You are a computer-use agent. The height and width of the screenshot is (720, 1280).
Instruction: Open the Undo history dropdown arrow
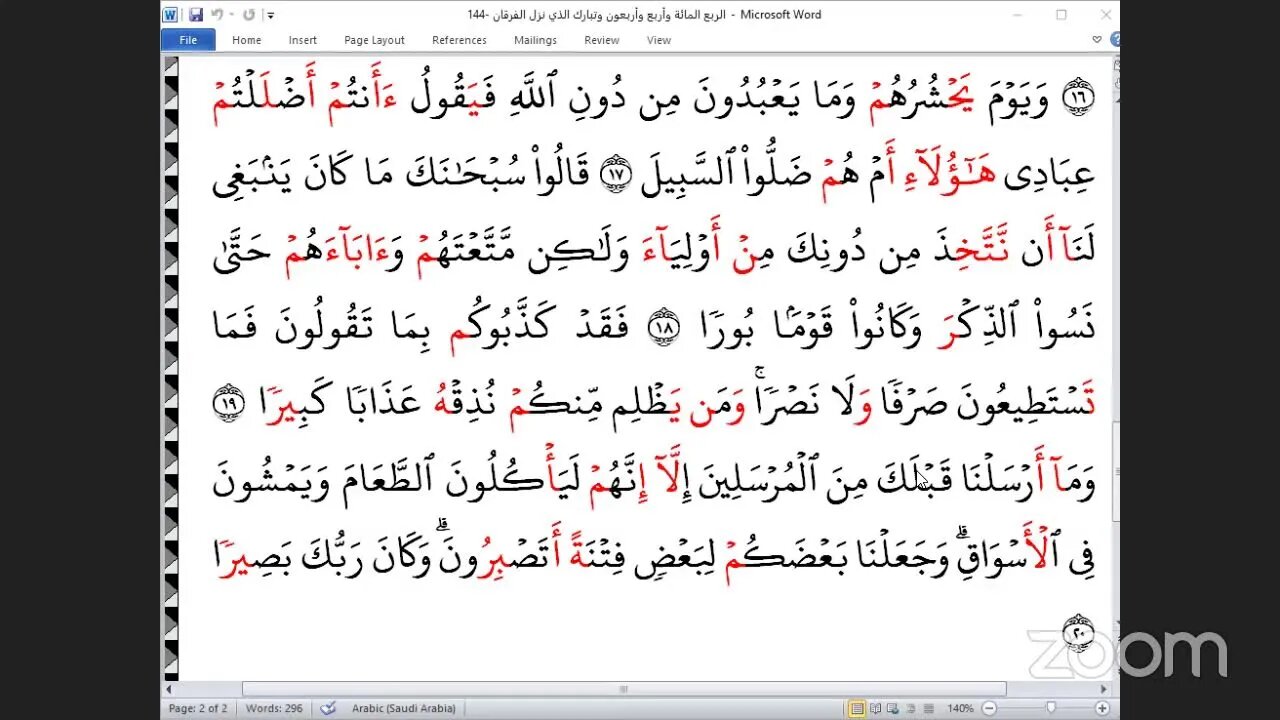click(230, 15)
